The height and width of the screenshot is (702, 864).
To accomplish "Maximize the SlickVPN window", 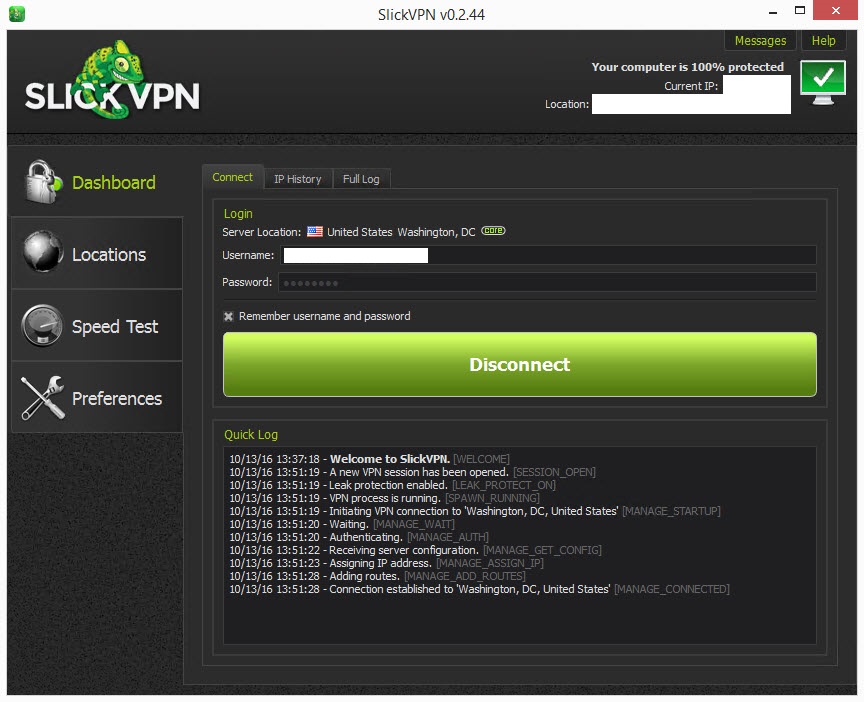I will [x=800, y=10].
